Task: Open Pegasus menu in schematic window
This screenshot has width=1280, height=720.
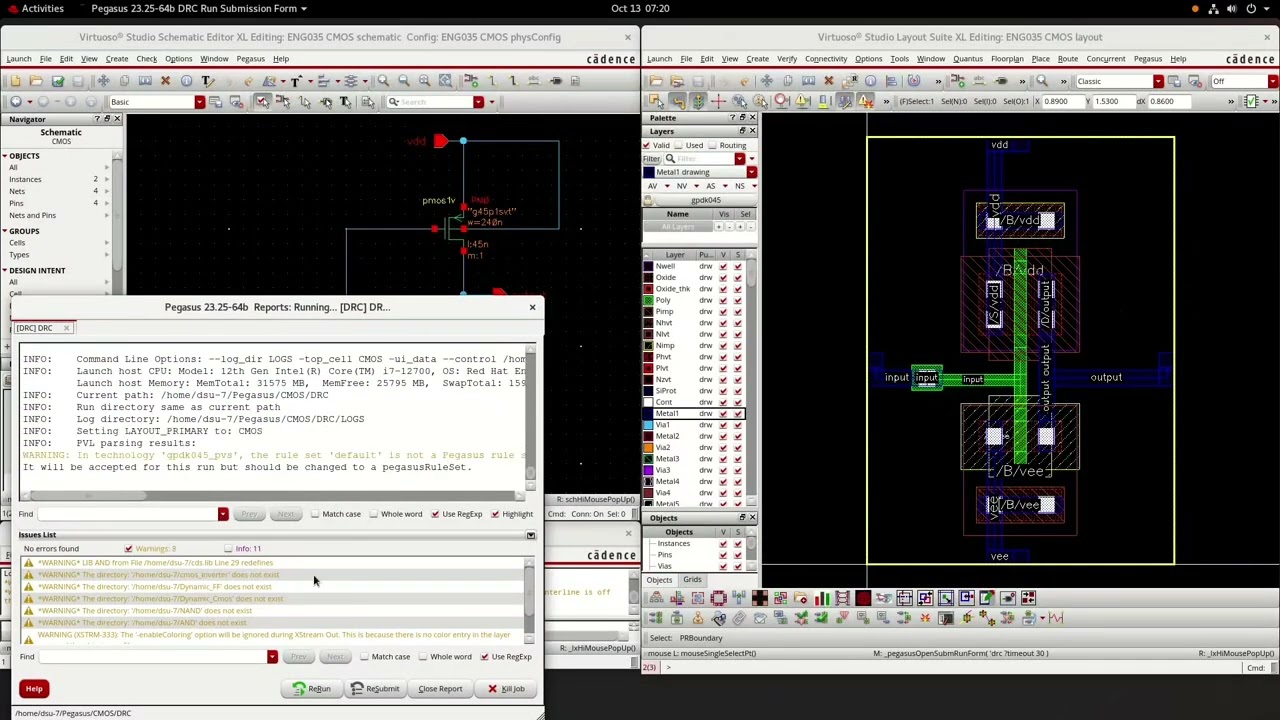Action: click(250, 59)
